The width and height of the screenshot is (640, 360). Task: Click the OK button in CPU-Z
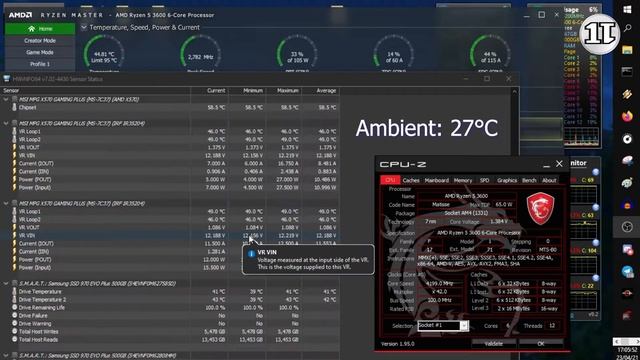(541, 344)
